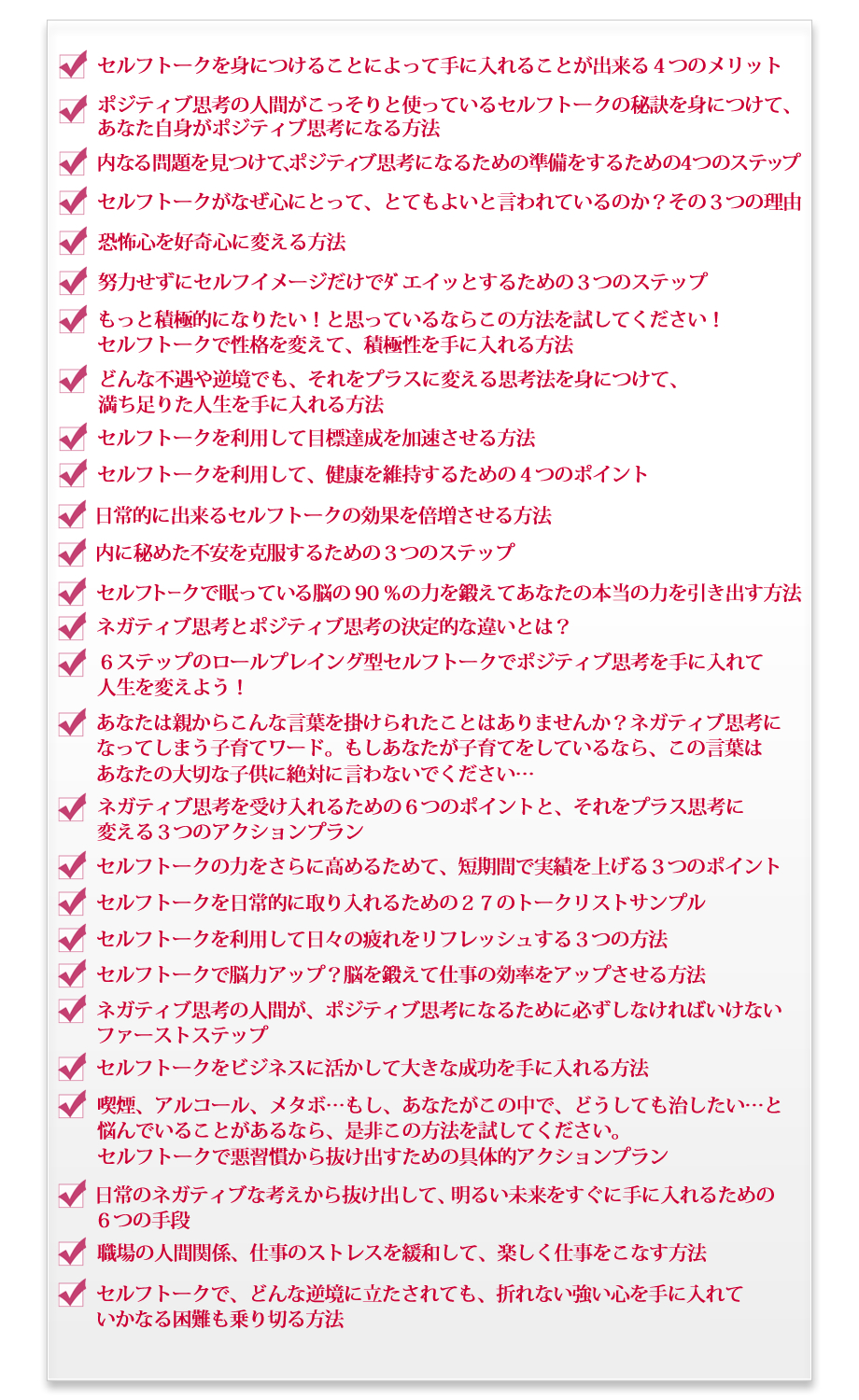Image resolution: width=859 pixels, height=1400 pixels.
Task: Click the checkmark before "努力せずにセルフイメージだけで" item
Action: point(73,281)
